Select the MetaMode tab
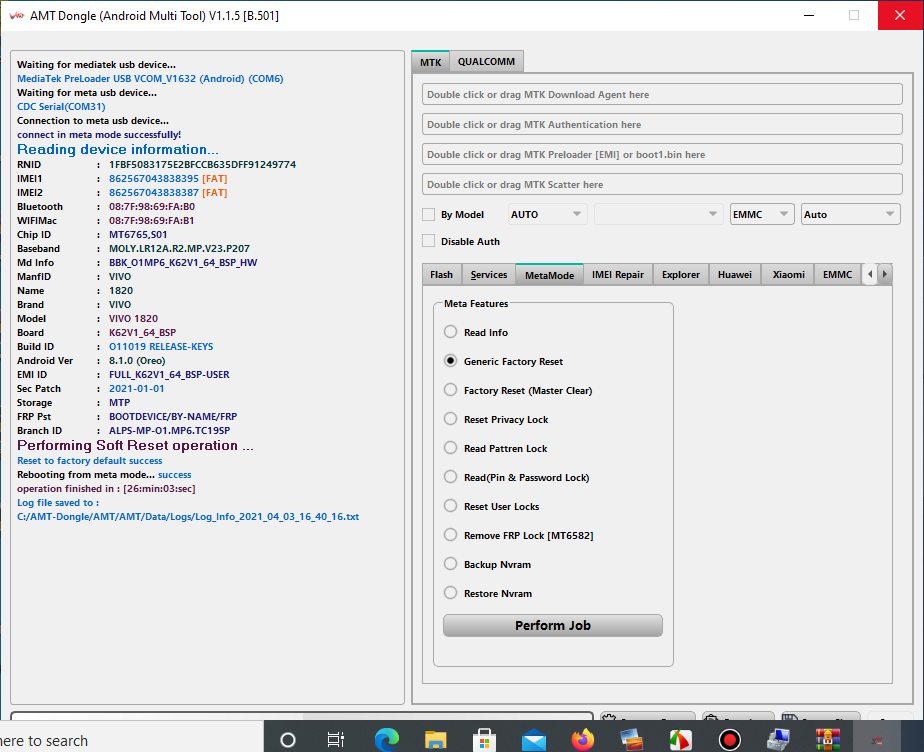924x752 pixels. pyautogui.click(x=549, y=275)
